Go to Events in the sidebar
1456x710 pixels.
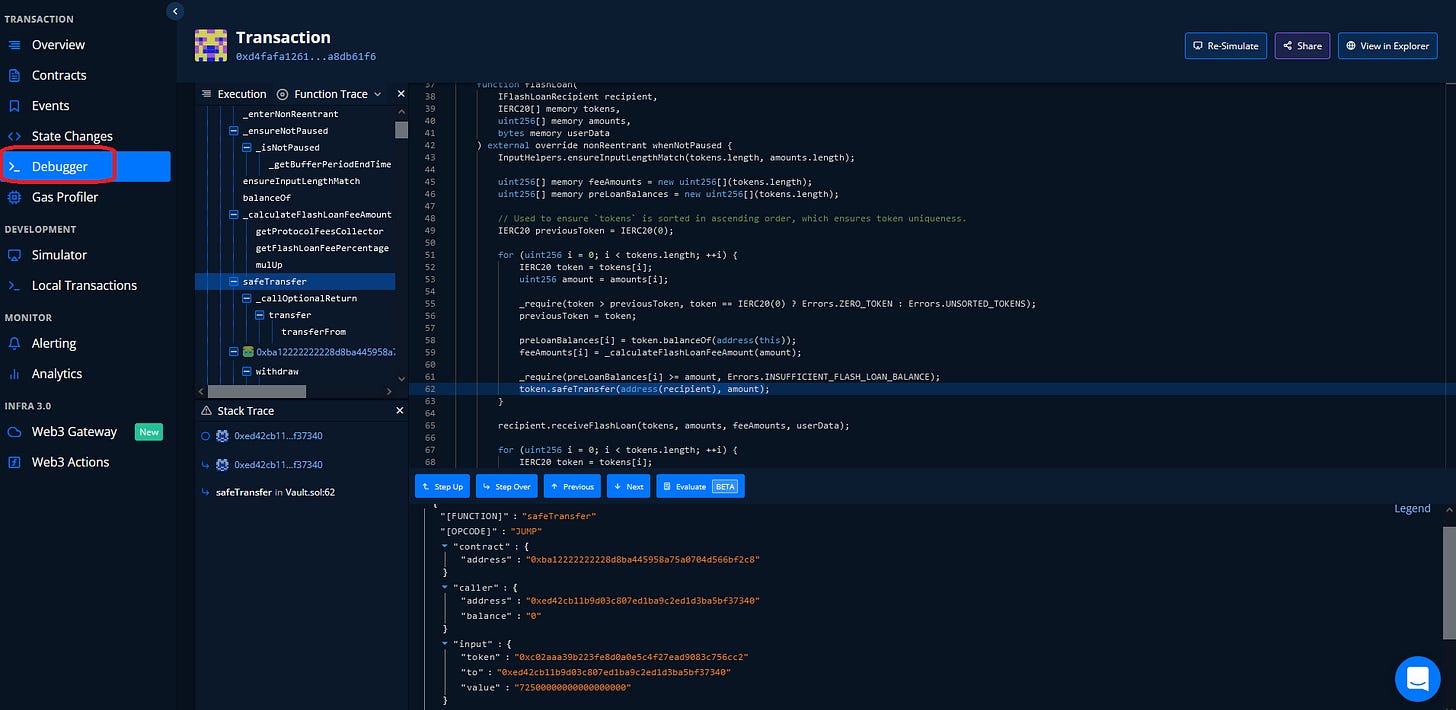50,106
